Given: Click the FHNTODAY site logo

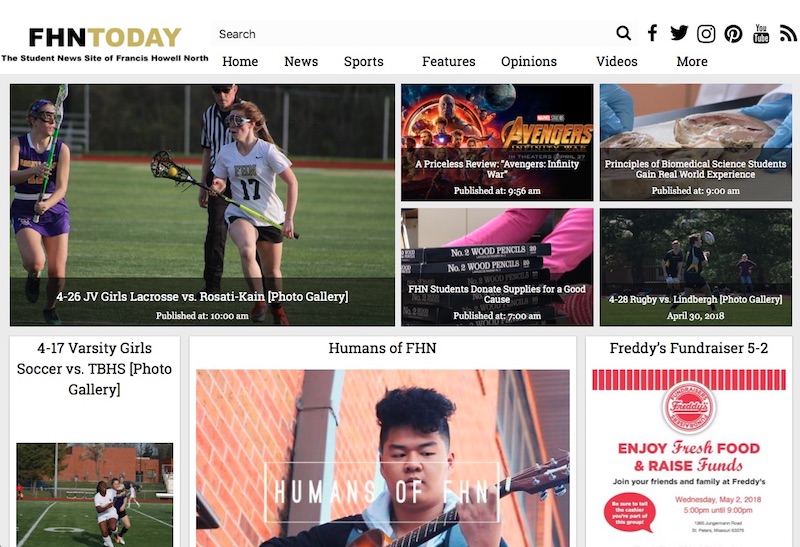Looking at the screenshot, I should click(x=105, y=38).
